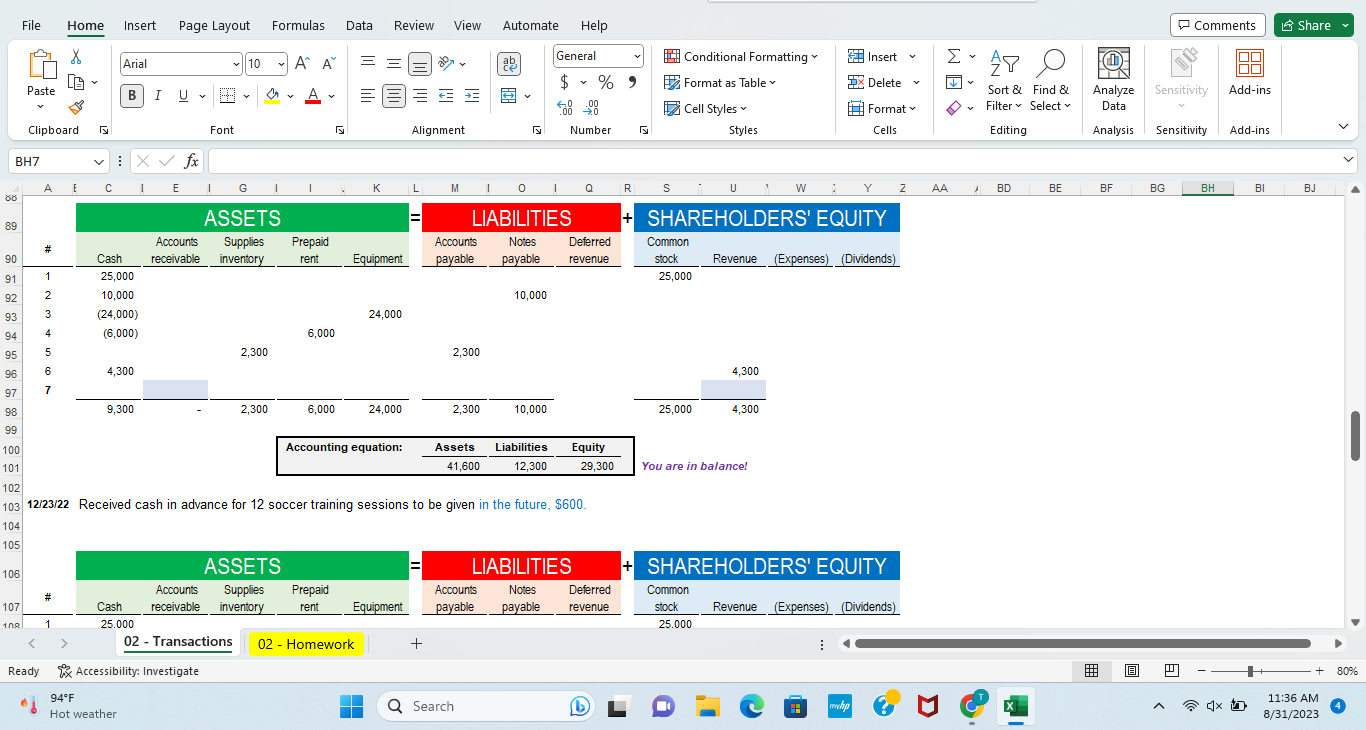Switch to the 02 - Homework sheet
The image size is (1366, 730).
305,644
